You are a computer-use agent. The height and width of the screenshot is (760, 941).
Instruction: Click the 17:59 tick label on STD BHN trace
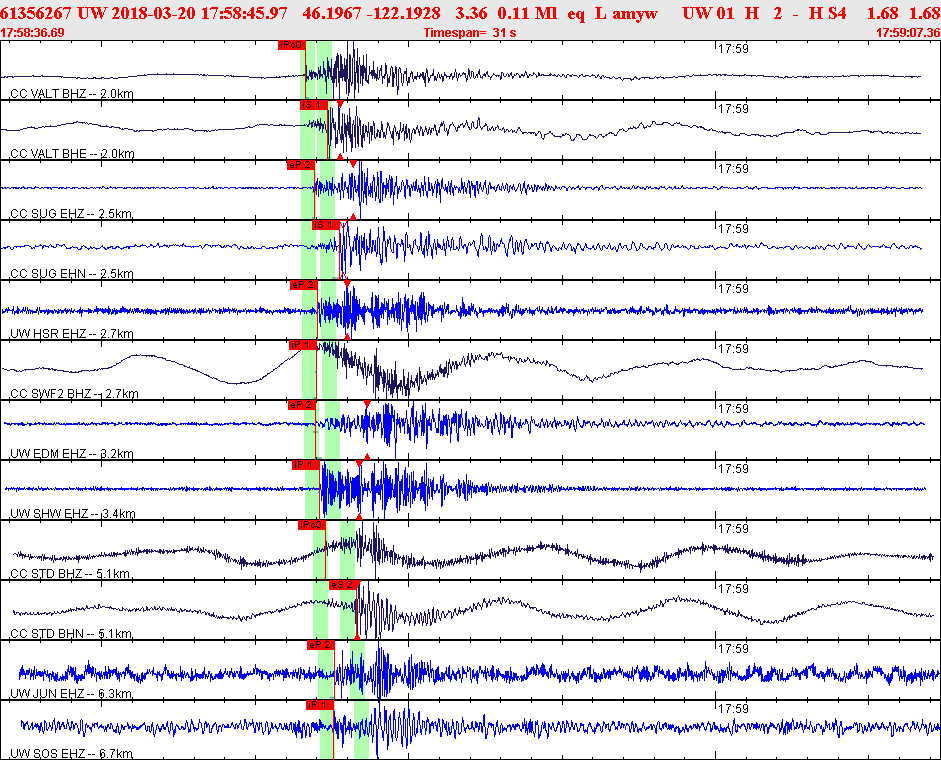point(733,589)
